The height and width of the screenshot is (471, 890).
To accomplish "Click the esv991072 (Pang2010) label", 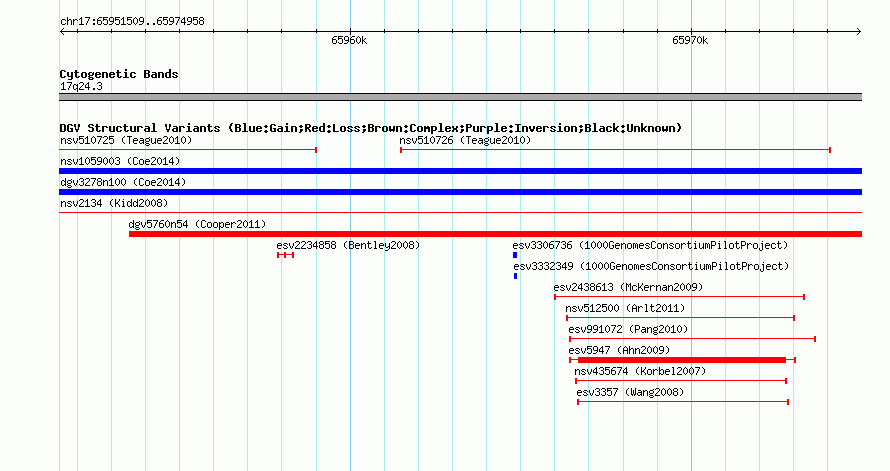I will (x=628, y=329).
